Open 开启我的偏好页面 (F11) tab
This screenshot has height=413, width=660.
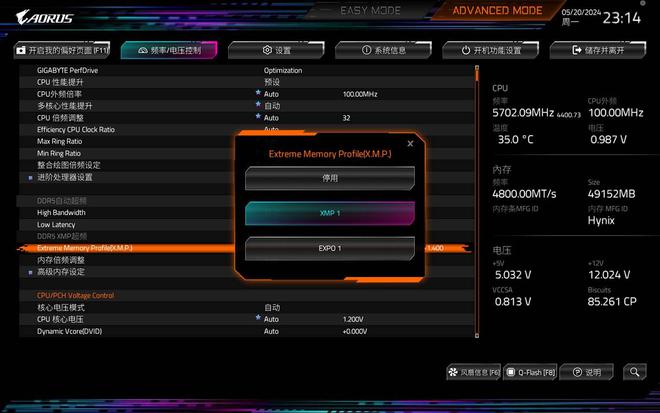click(62, 50)
